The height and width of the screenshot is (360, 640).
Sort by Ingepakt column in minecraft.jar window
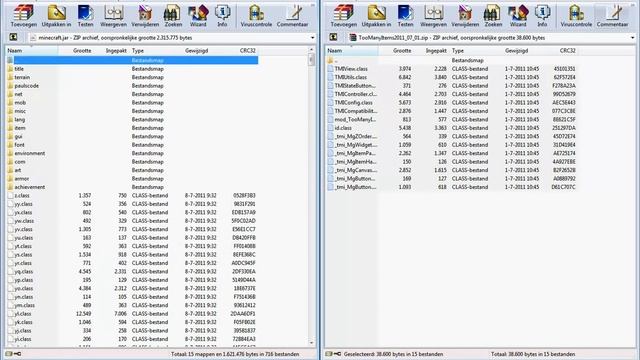point(111,51)
